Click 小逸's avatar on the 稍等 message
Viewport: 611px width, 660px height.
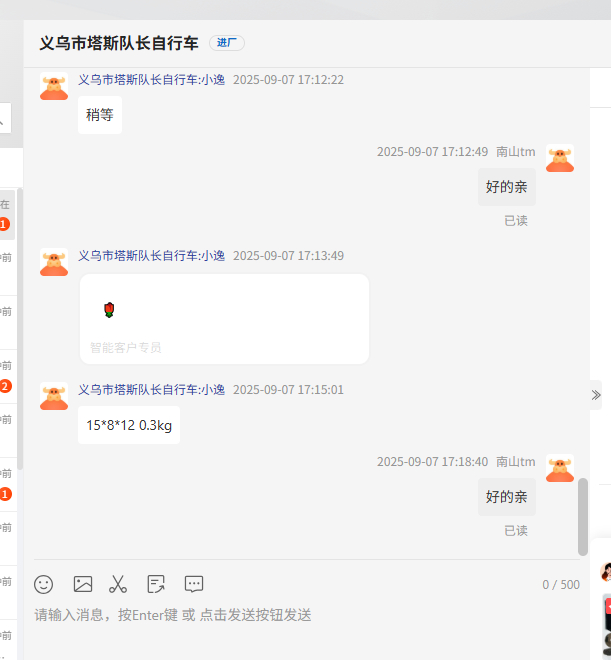pos(54,86)
